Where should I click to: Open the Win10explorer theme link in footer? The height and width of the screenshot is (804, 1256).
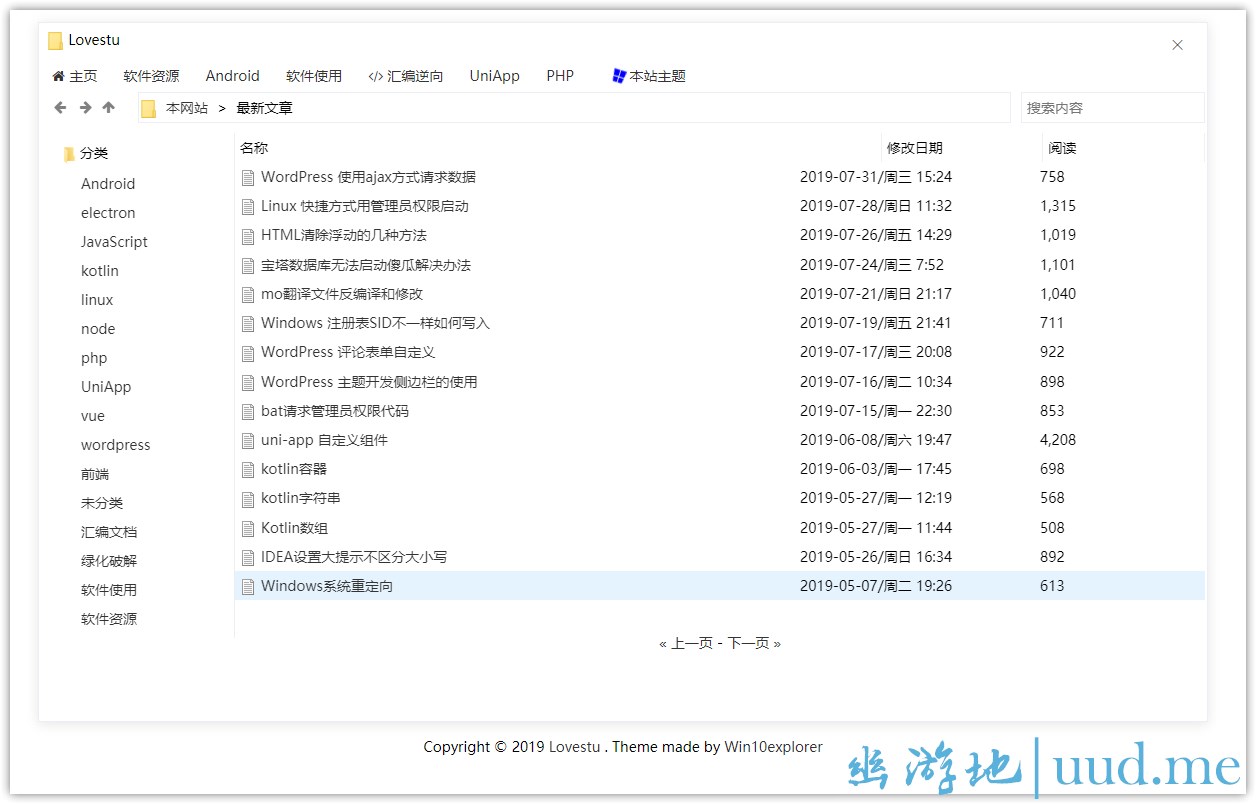click(773, 747)
